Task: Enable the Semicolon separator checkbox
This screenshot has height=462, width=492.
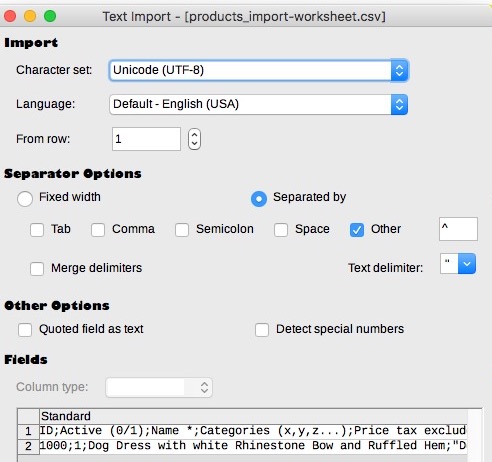Action: [x=182, y=230]
